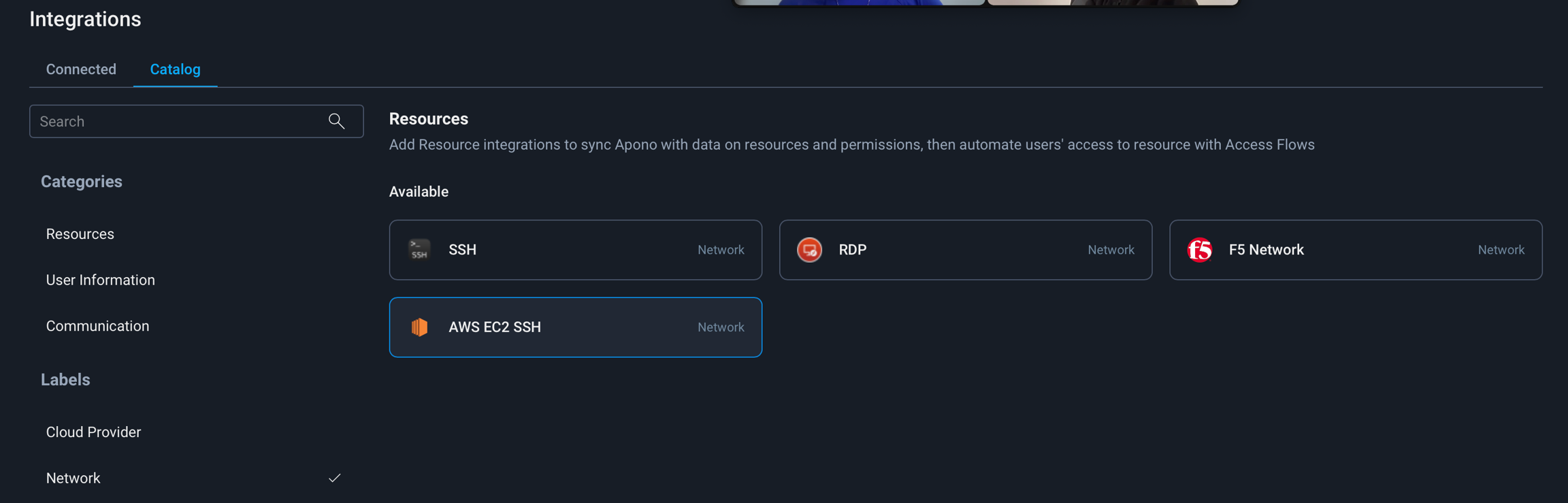Click the orange AWS EC2 icon
This screenshot has height=503, width=1568.
[419, 327]
